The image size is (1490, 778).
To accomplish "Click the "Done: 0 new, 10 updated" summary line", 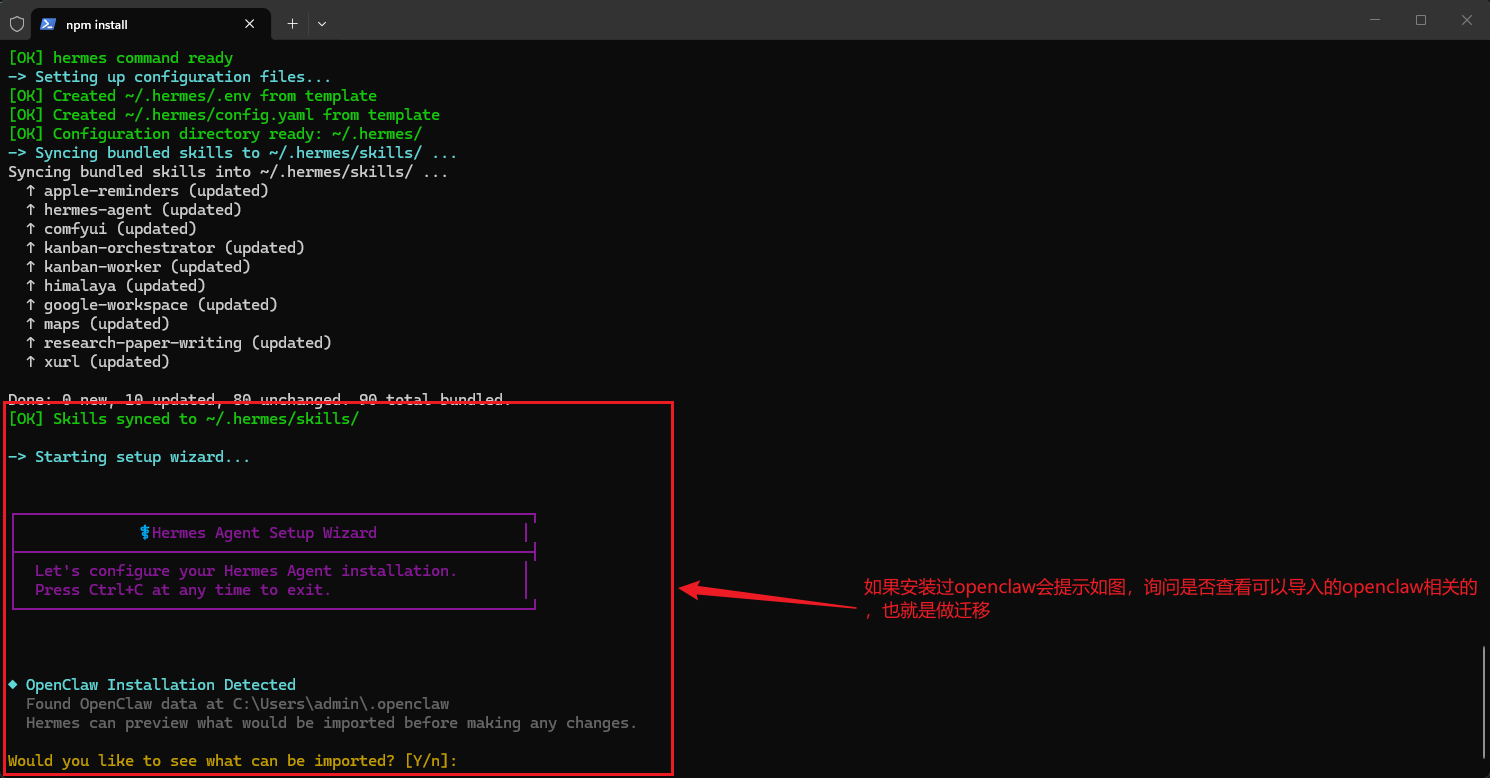I will [260, 399].
